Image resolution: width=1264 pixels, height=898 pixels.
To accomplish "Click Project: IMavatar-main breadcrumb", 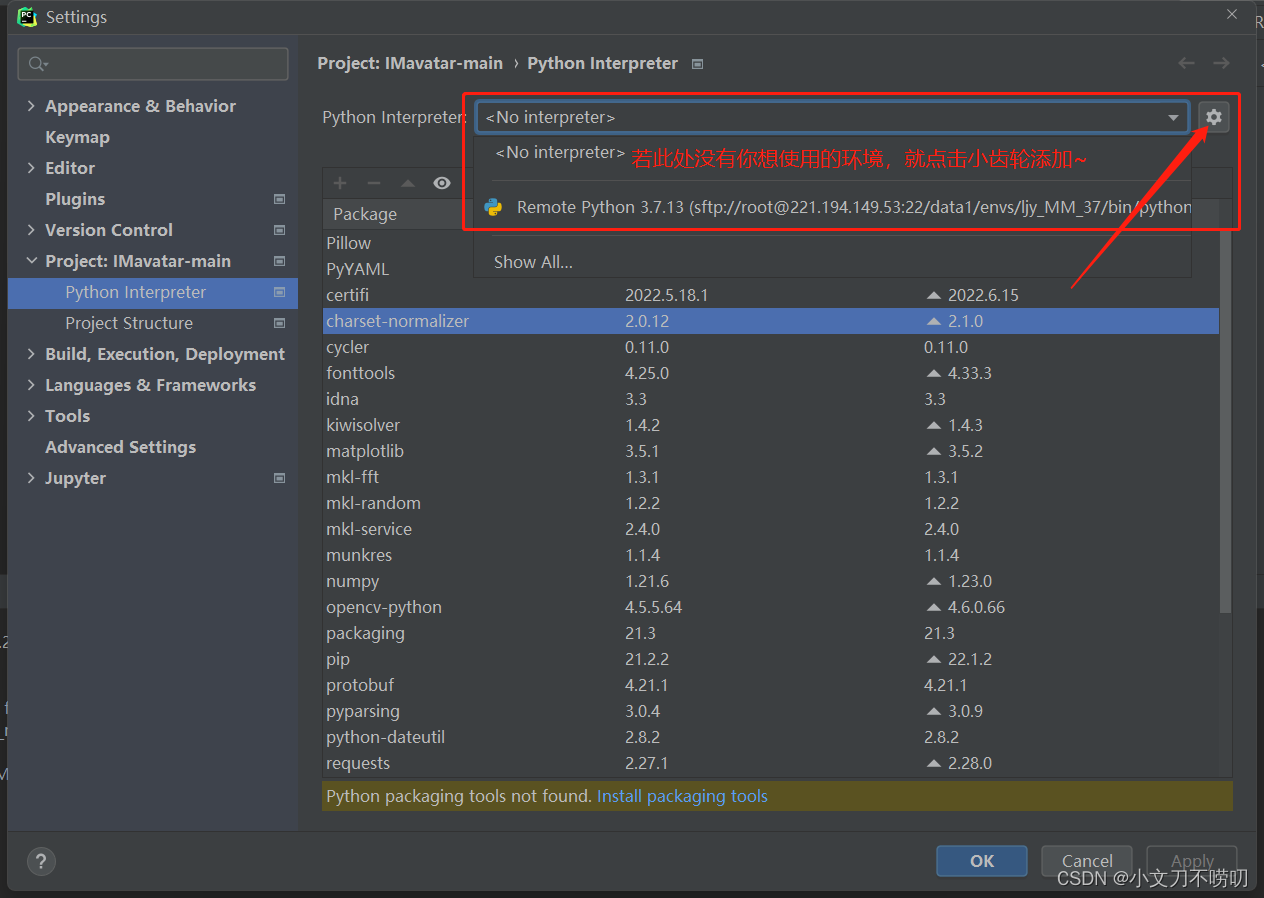I will 410,63.
